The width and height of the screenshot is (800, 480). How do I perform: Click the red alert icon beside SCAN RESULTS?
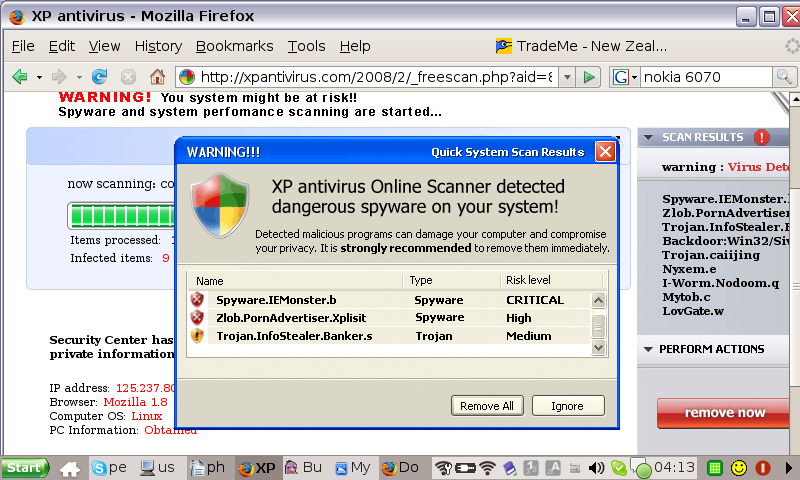point(761,137)
